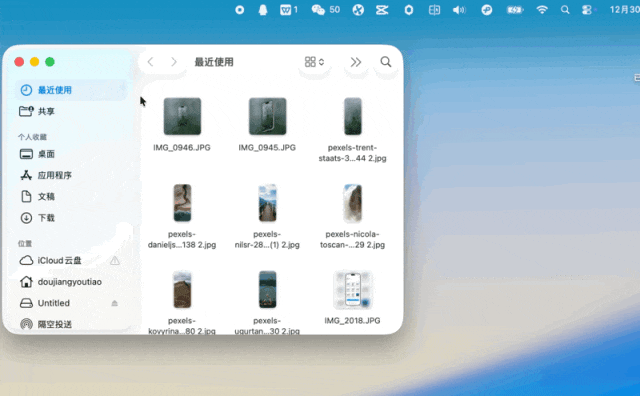Click the hexagon menu bar icon
Viewport: 640px width, 396px height.
(409, 10)
